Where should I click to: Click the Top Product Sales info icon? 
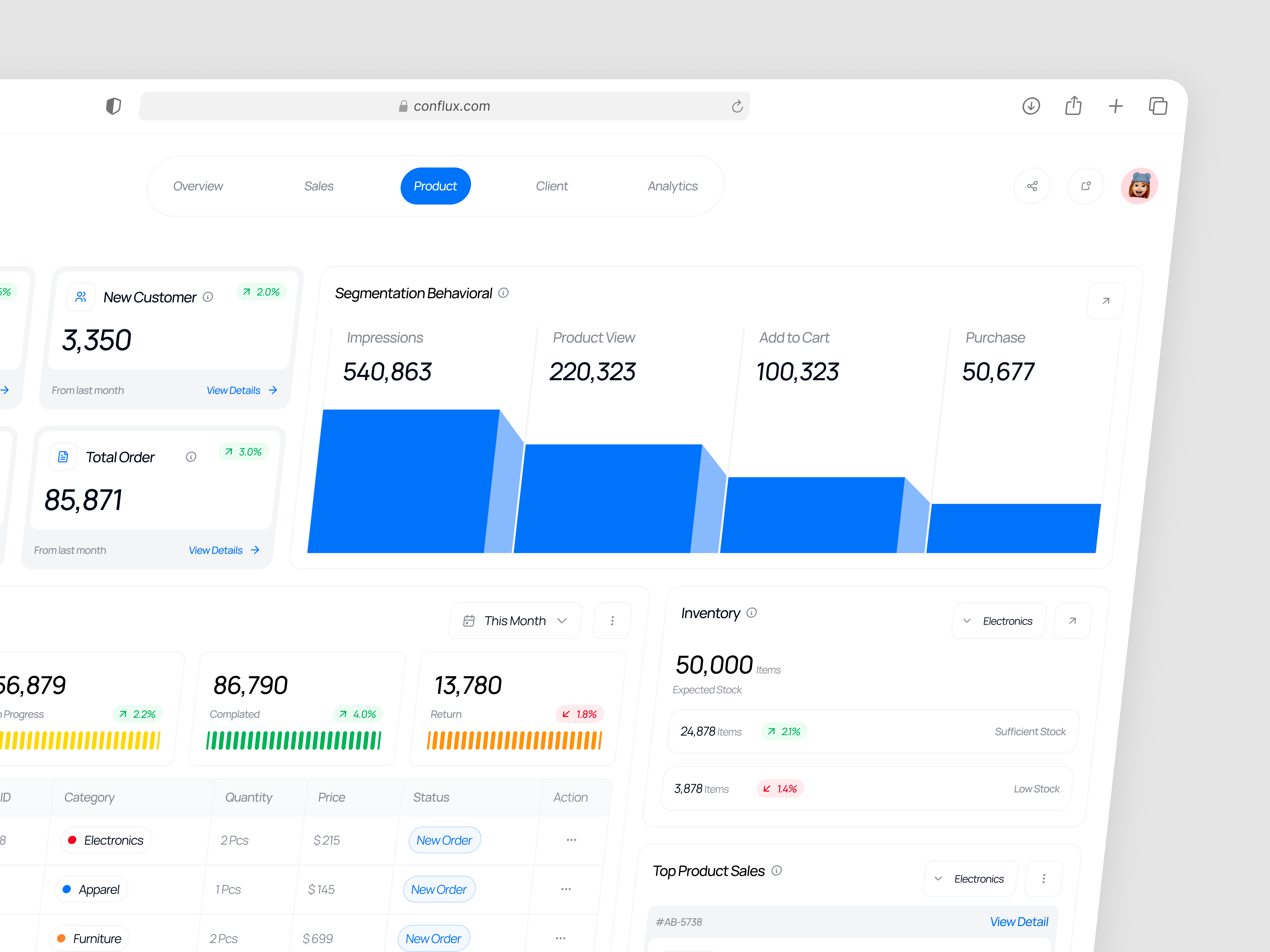click(777, 871)
